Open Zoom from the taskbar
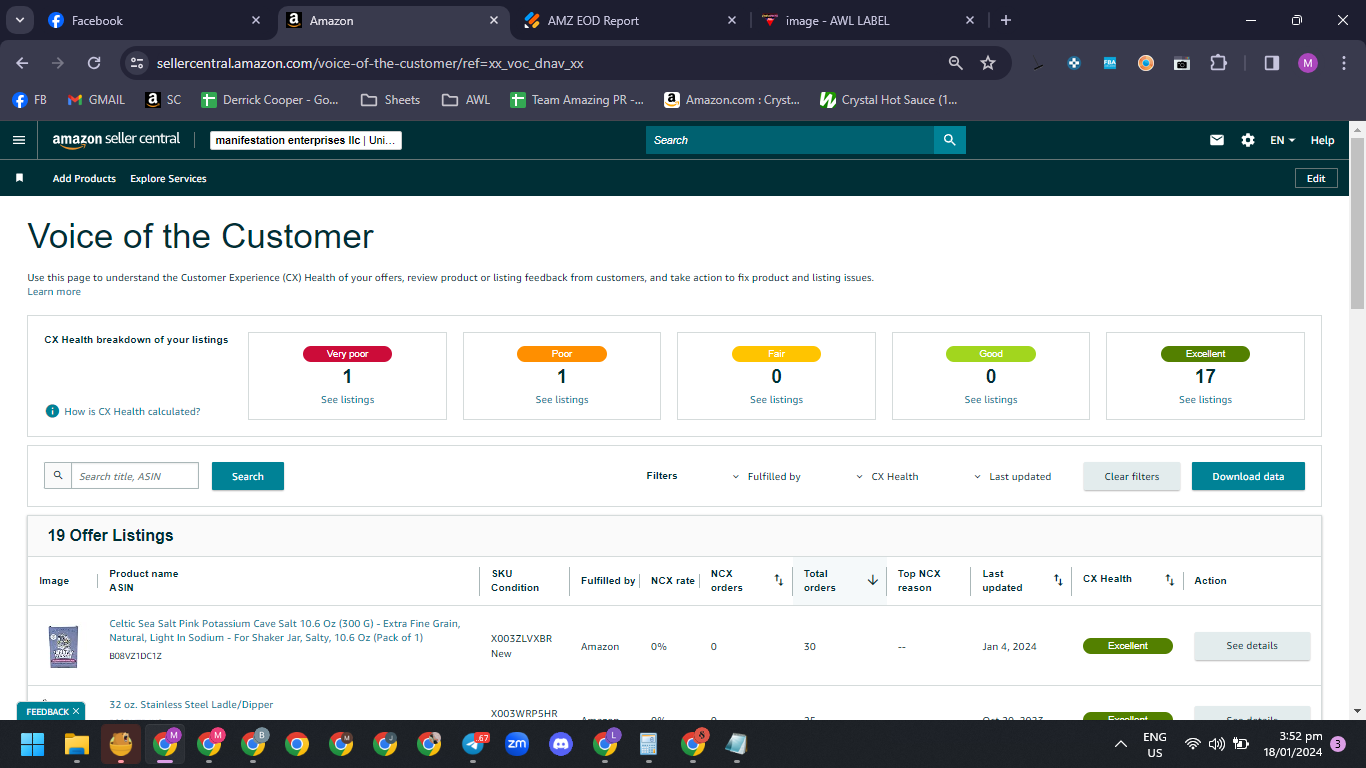 (517, 744)
